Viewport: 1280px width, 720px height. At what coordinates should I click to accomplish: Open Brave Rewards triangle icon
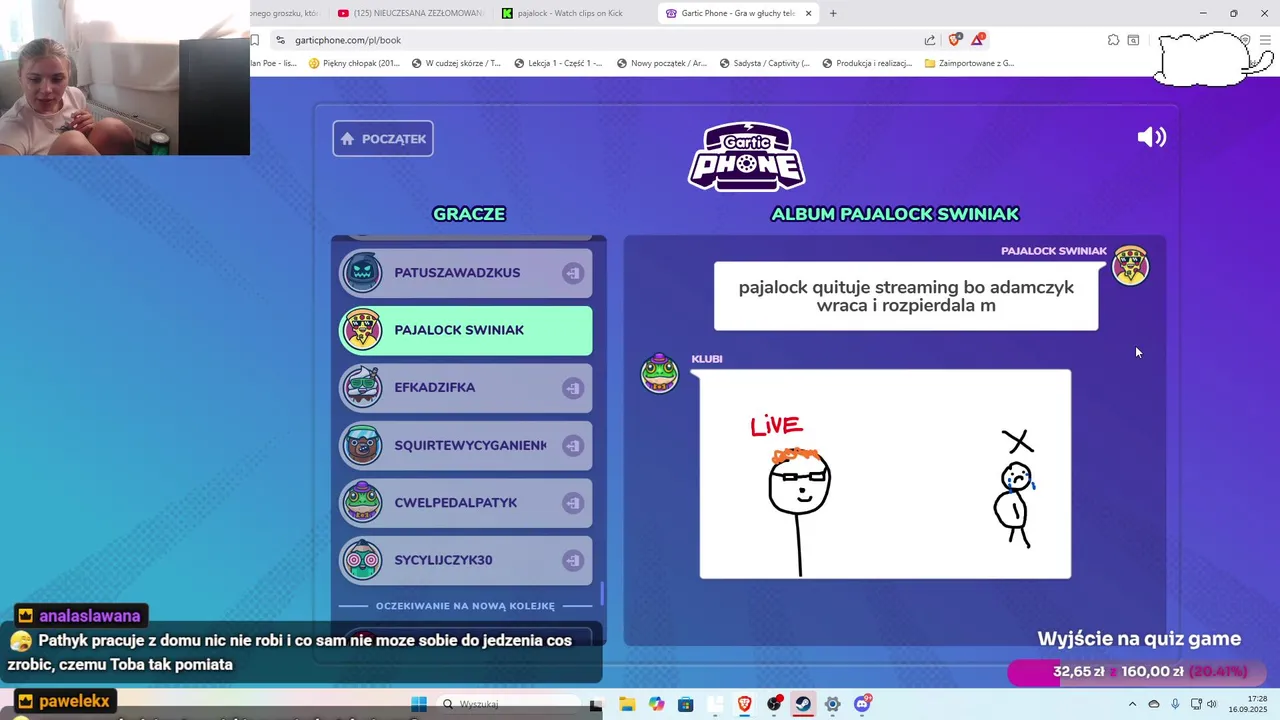978,40
